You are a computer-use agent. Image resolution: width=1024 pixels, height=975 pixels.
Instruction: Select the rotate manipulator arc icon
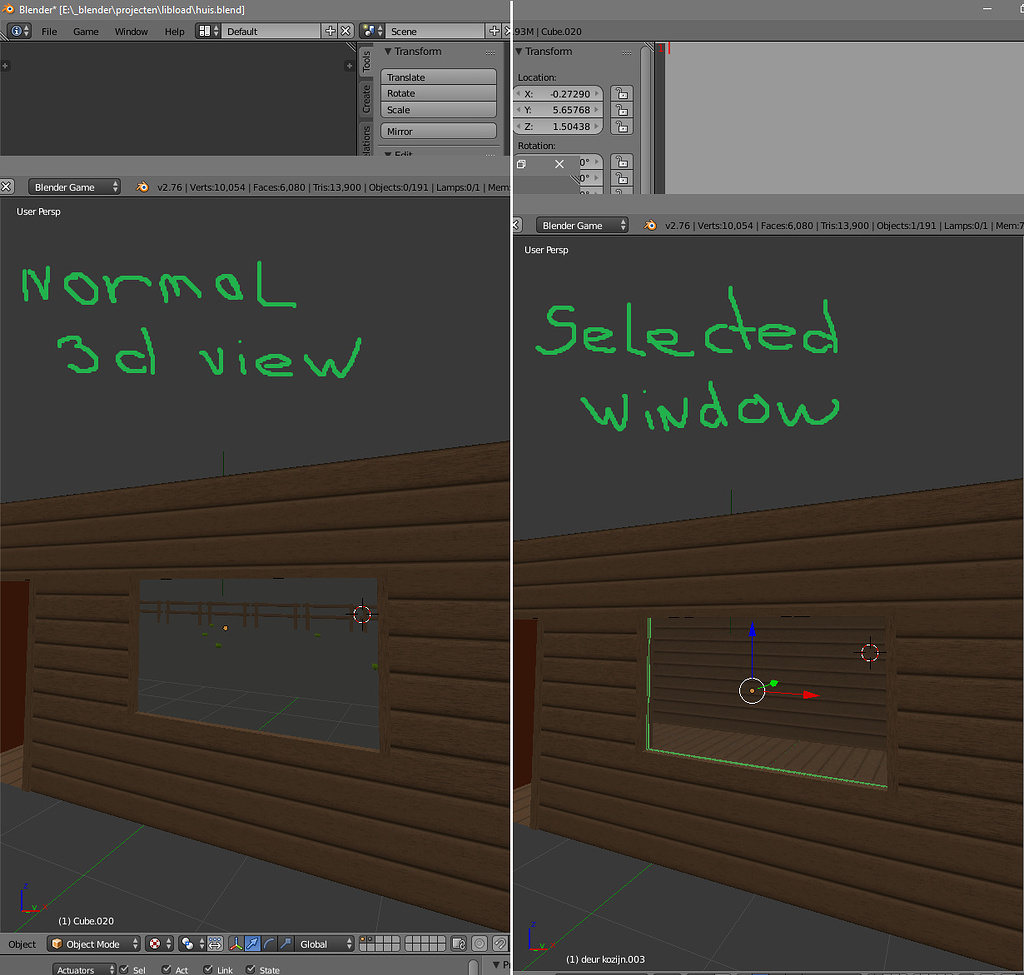pos(269,944)
